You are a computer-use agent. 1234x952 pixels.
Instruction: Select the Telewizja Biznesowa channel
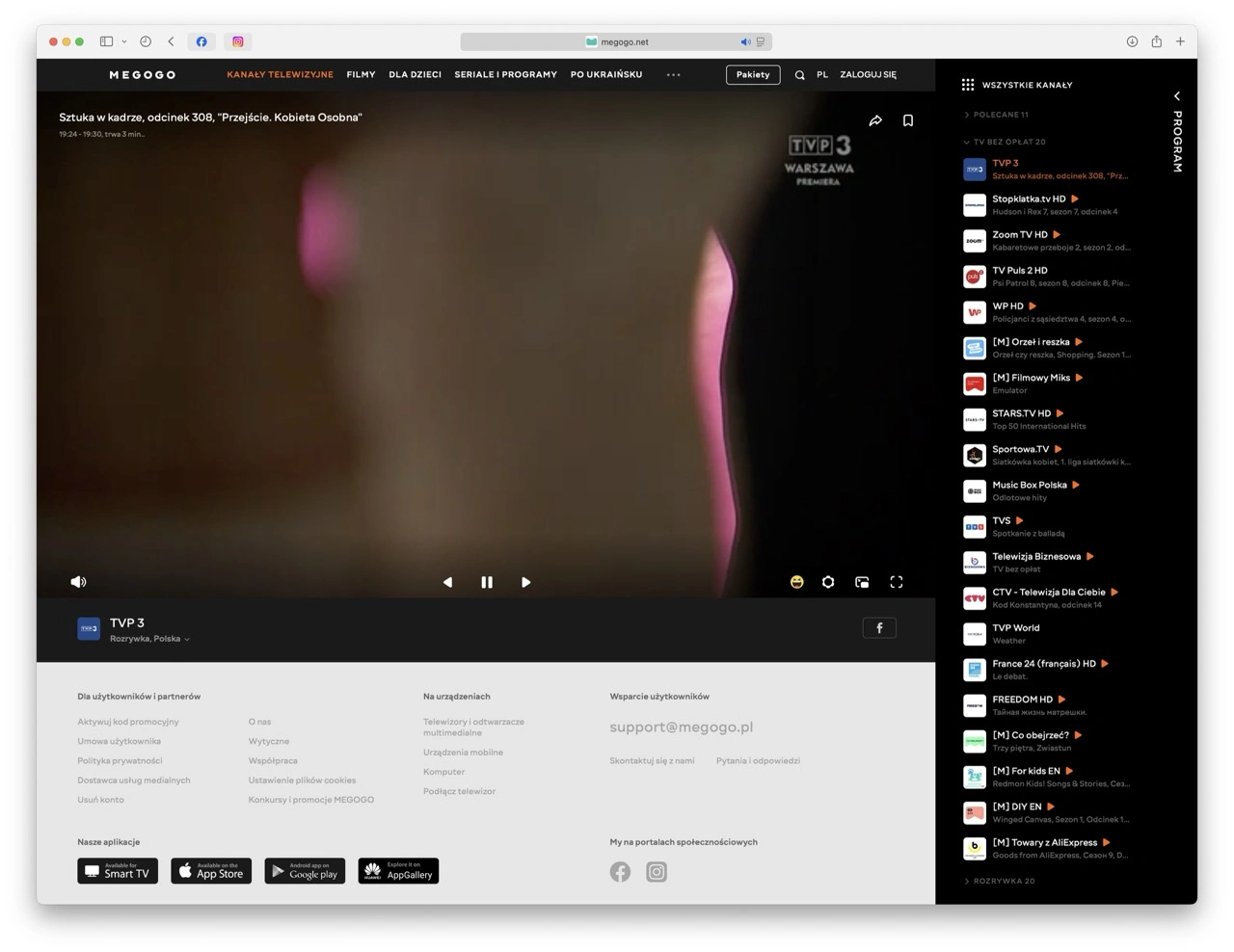click(1047, 563)
